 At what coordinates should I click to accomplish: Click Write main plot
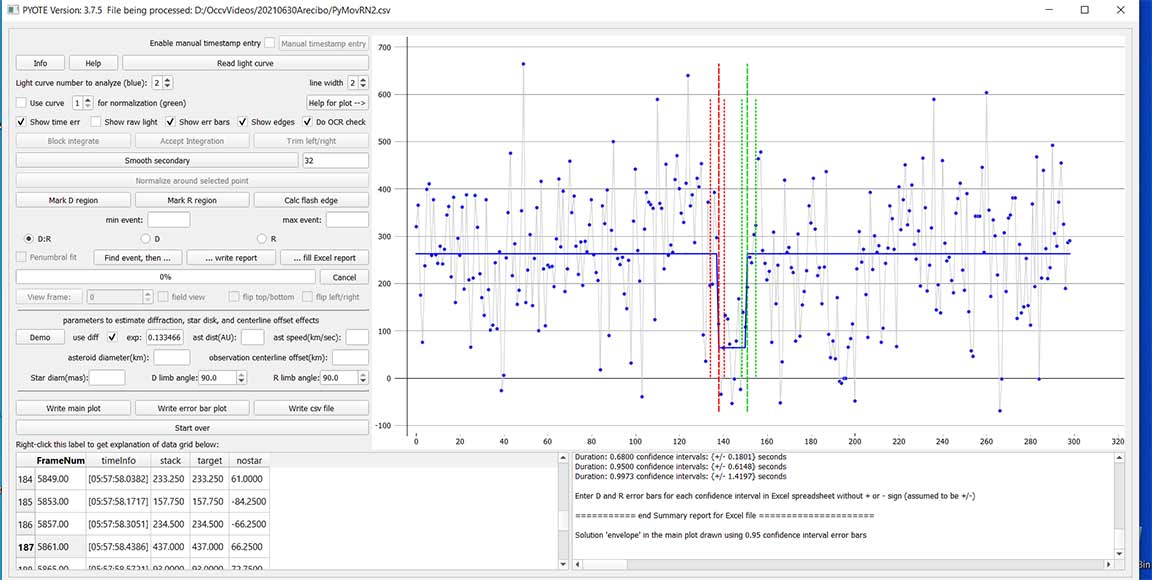(x=73, y=408)
